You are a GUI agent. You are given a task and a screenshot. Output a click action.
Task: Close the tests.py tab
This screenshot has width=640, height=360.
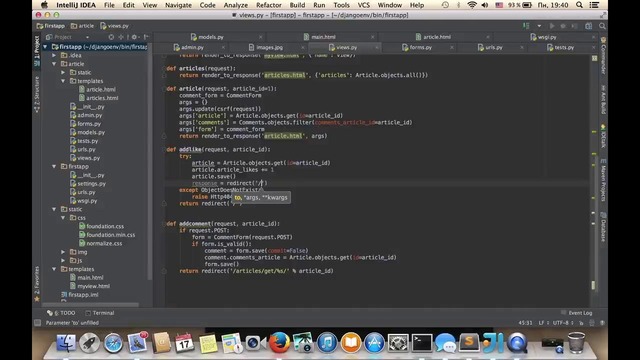[x=593, y=48]
